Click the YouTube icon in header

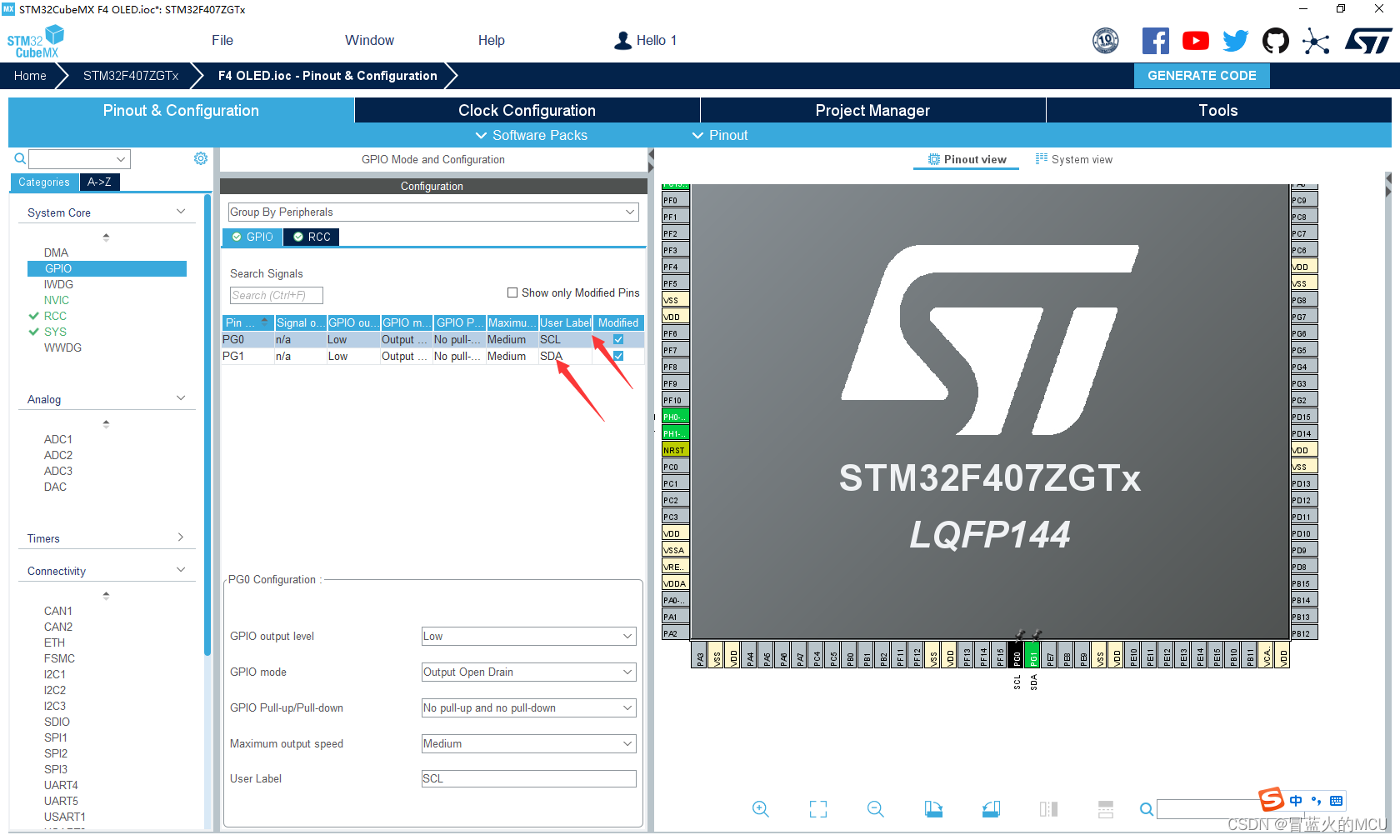tap(1195, 40)
